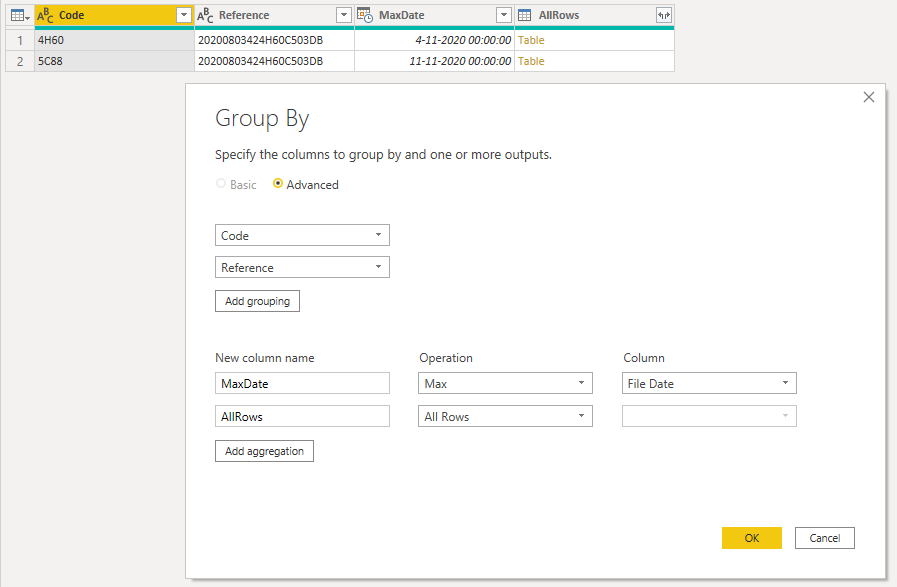
Task: Open the Code column filter dropdown
Action: [183, 15]
